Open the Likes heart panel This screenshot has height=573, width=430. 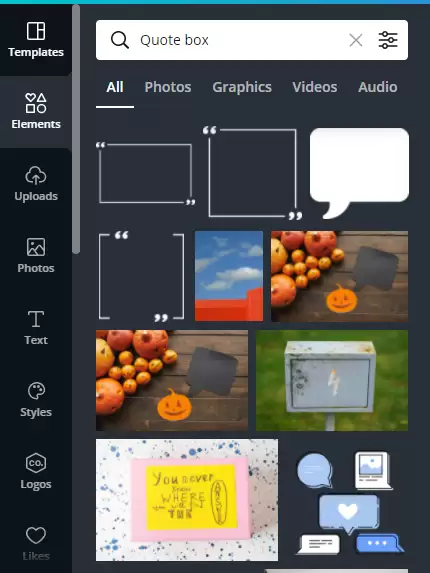pyautogui.click(x=36, y=543)
